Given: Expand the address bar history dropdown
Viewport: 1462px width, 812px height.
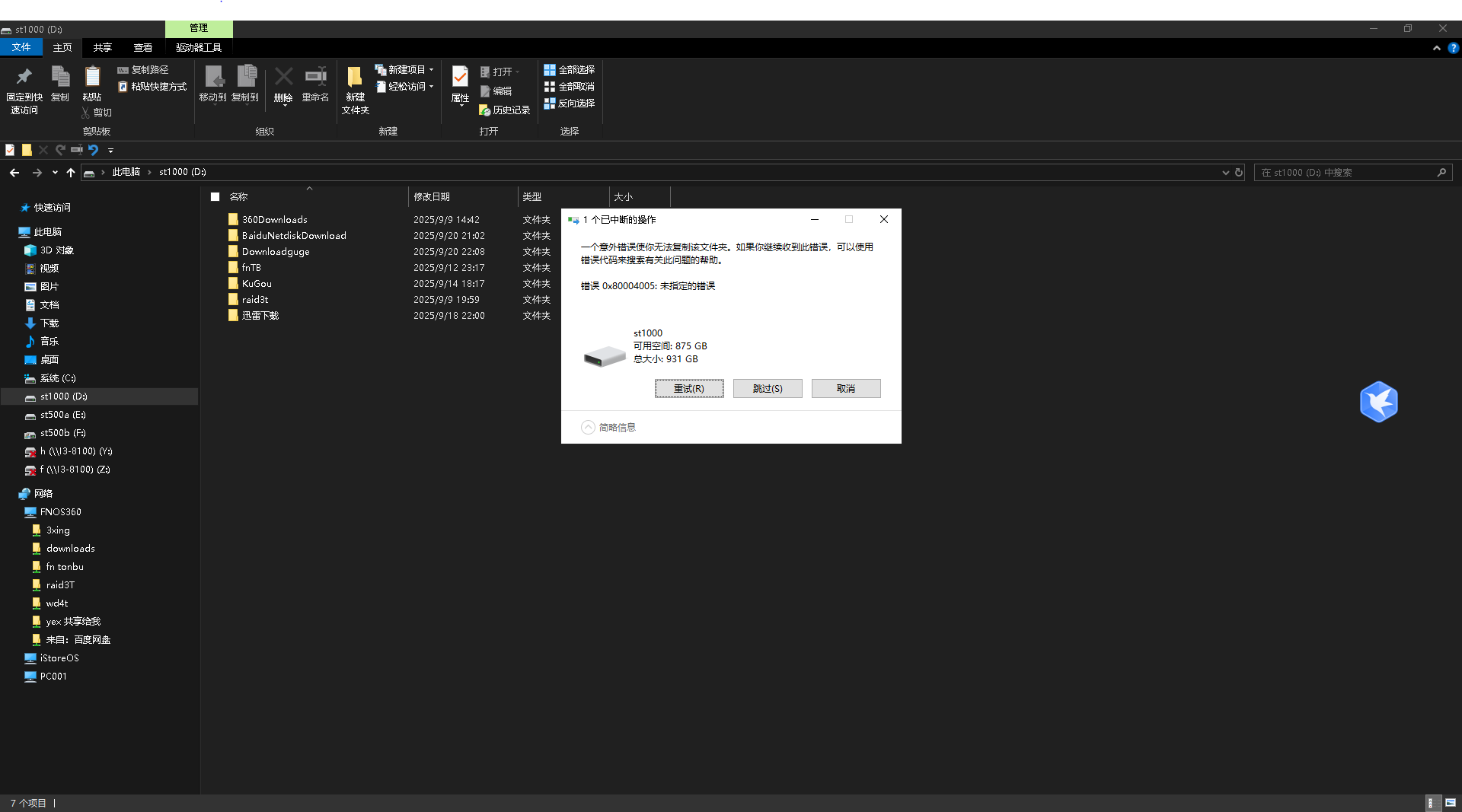Looking at the screenshot, I should pos(1225,173).
